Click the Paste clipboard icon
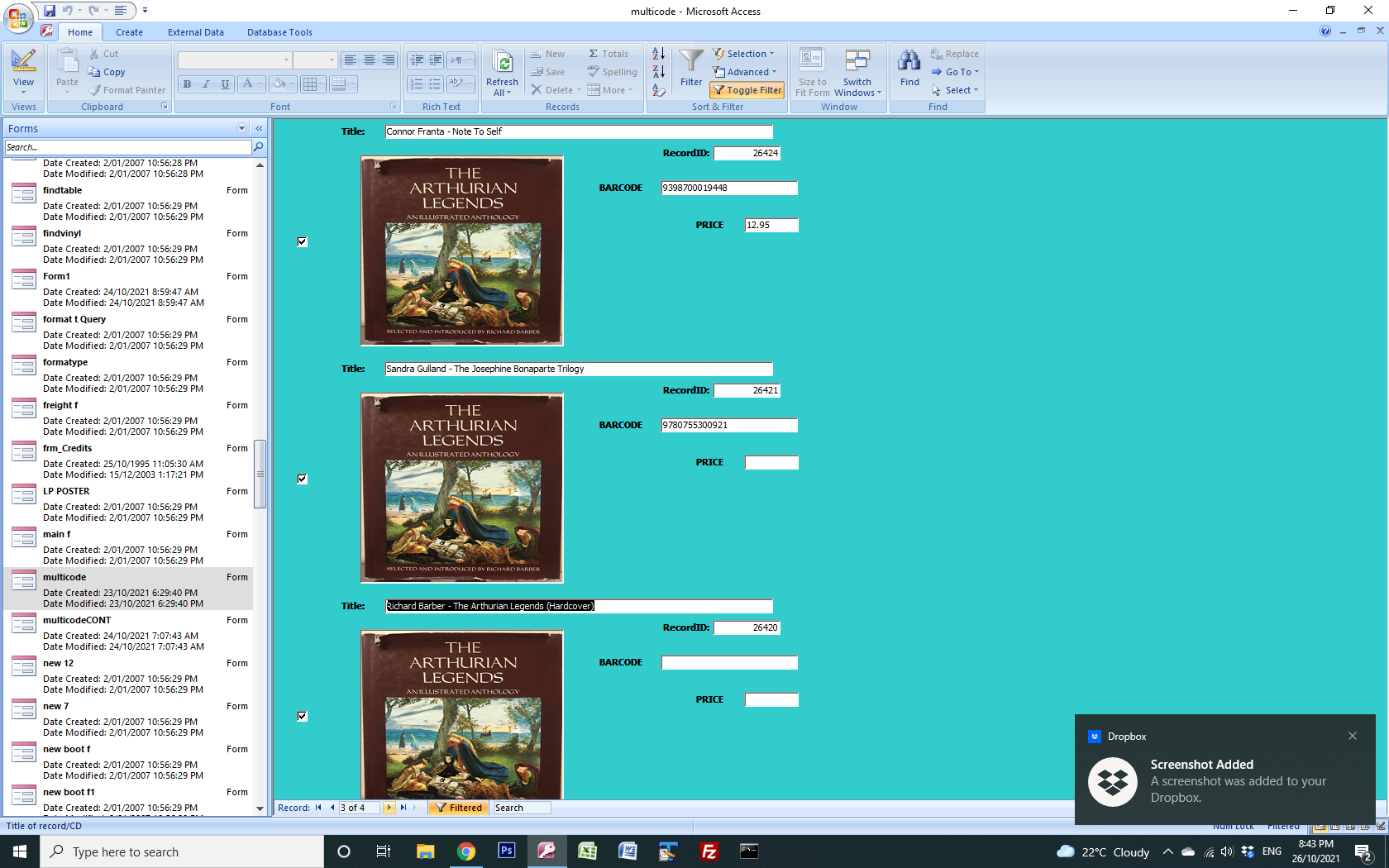Screen dimensions: 1389x868 point(67,63)
